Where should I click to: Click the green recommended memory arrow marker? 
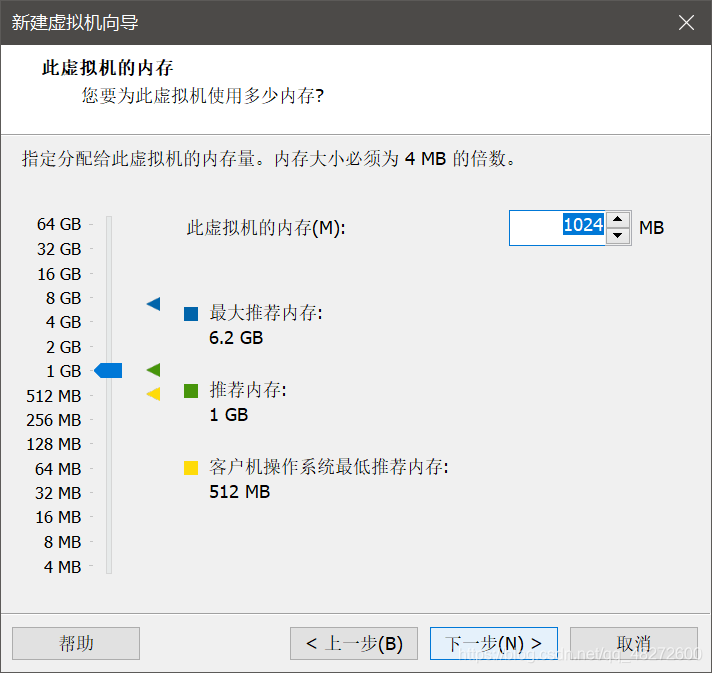coord(153,370)
